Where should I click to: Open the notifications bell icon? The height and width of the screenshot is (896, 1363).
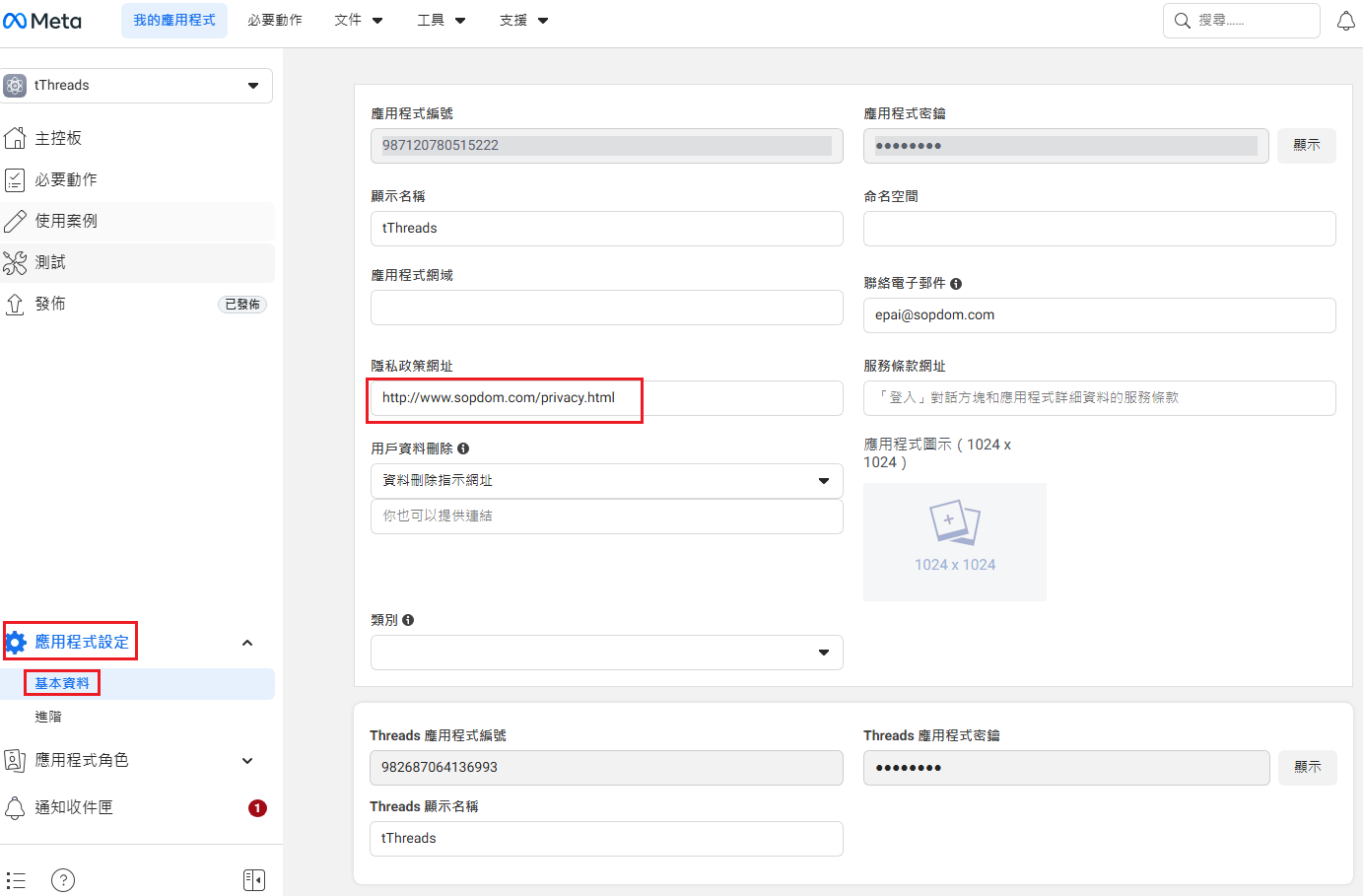pos(1345,21)
